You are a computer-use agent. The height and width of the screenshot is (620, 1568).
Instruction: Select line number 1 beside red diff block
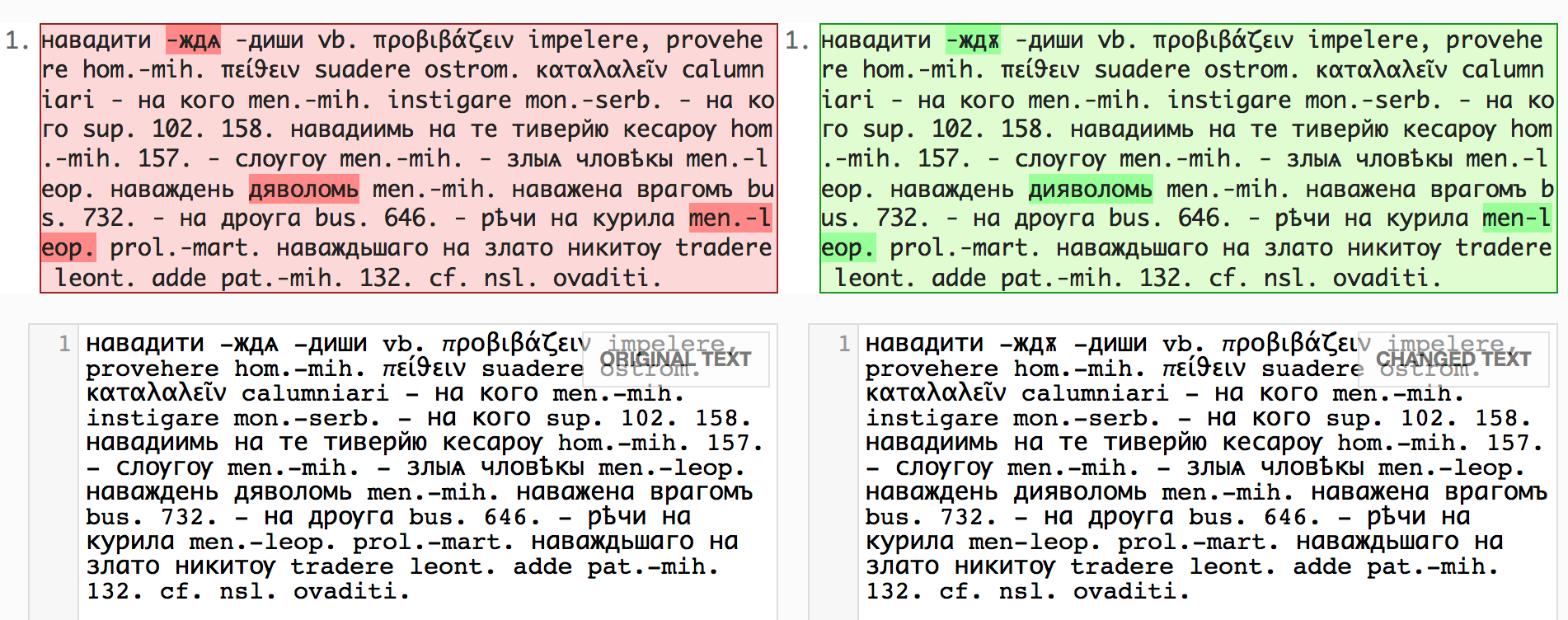tap(16, 40)
